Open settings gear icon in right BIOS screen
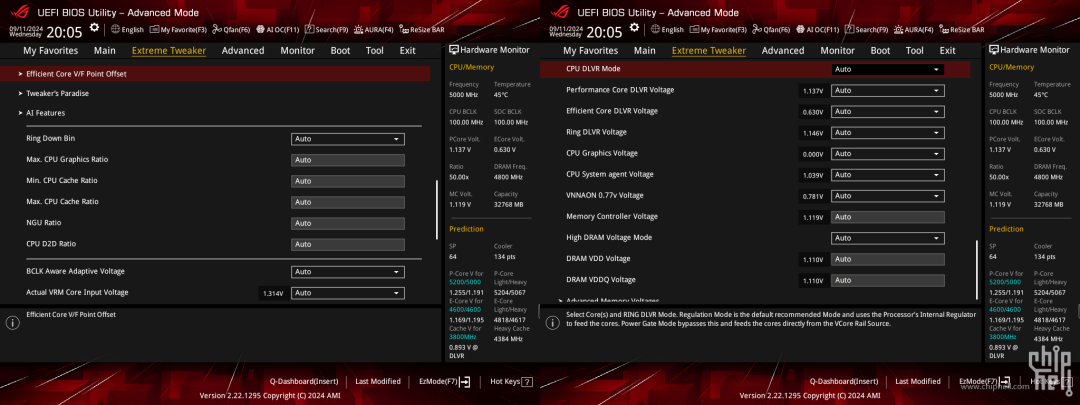Viewport: 1080px width, 405px height. [634, 28]
